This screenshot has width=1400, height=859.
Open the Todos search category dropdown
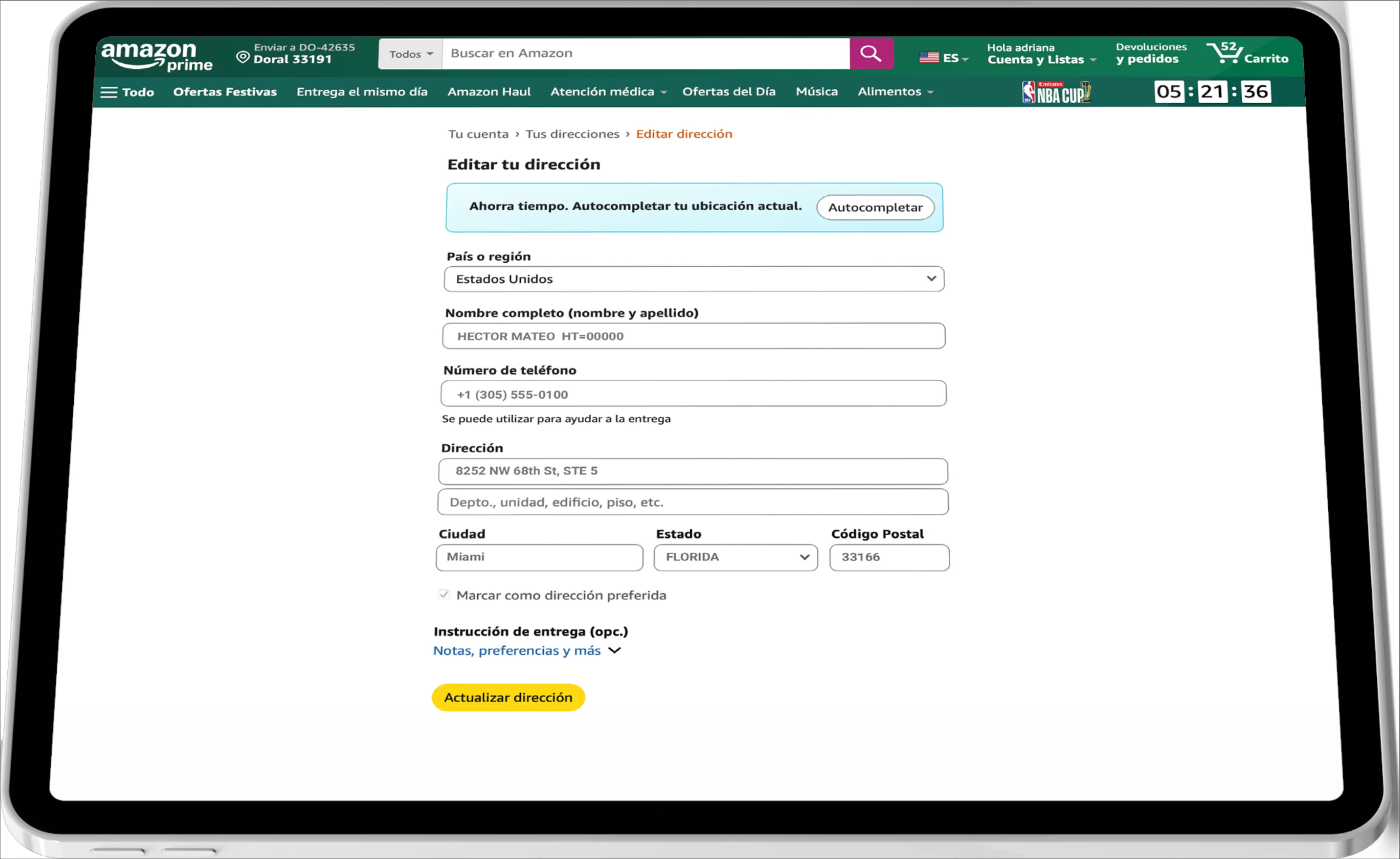(x=410, y=54)
